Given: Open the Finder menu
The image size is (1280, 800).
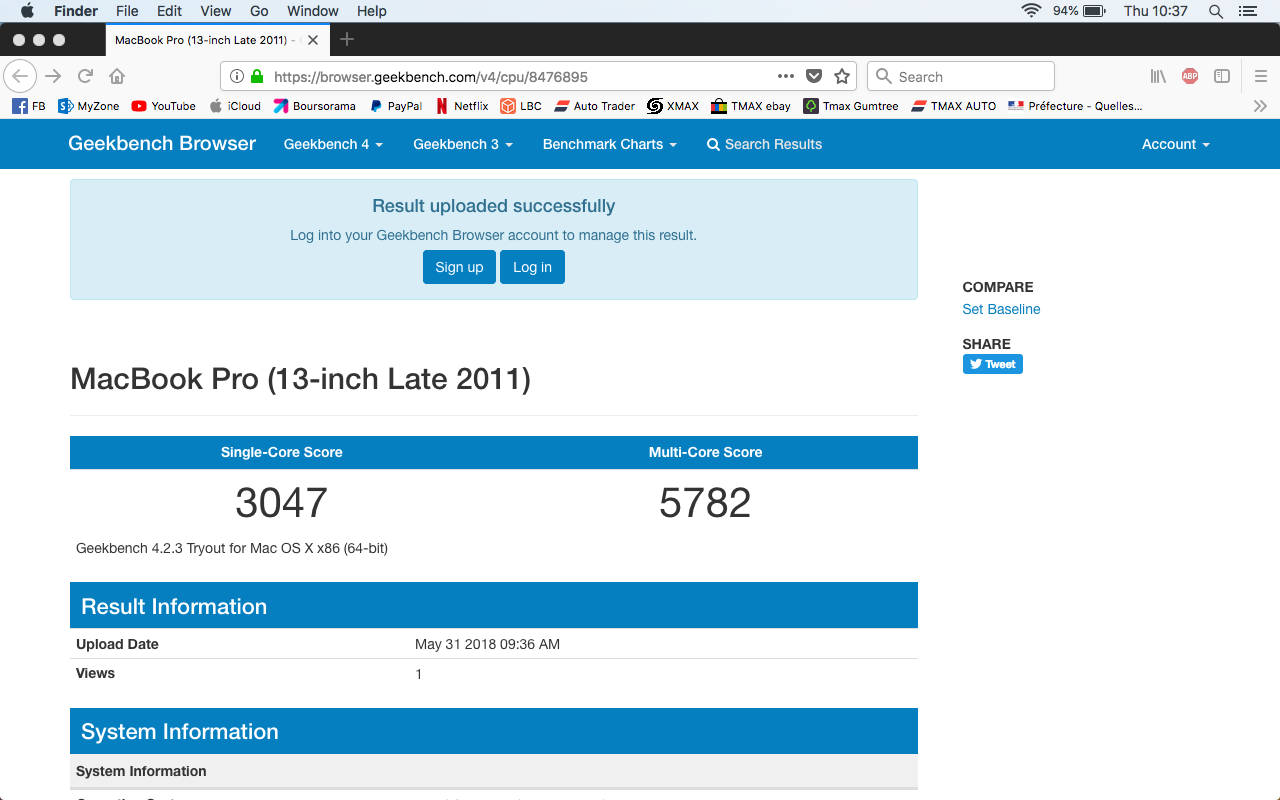Looking at the screenshot, I should (75, 11).
